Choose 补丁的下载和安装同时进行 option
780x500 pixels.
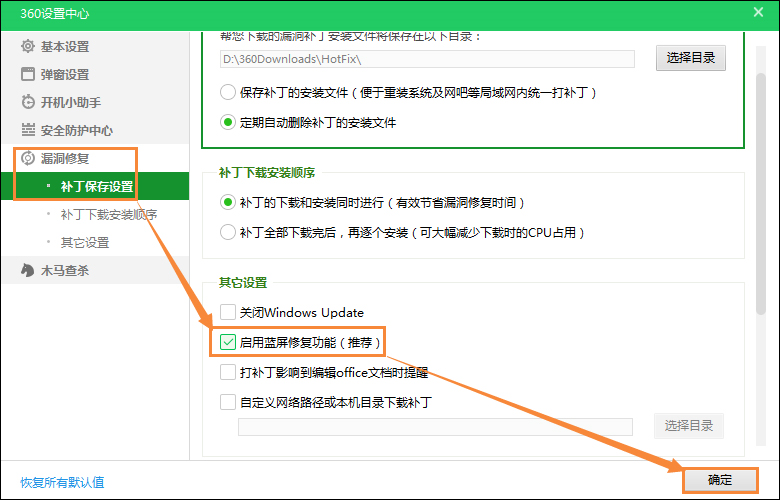tap(227, 202)
